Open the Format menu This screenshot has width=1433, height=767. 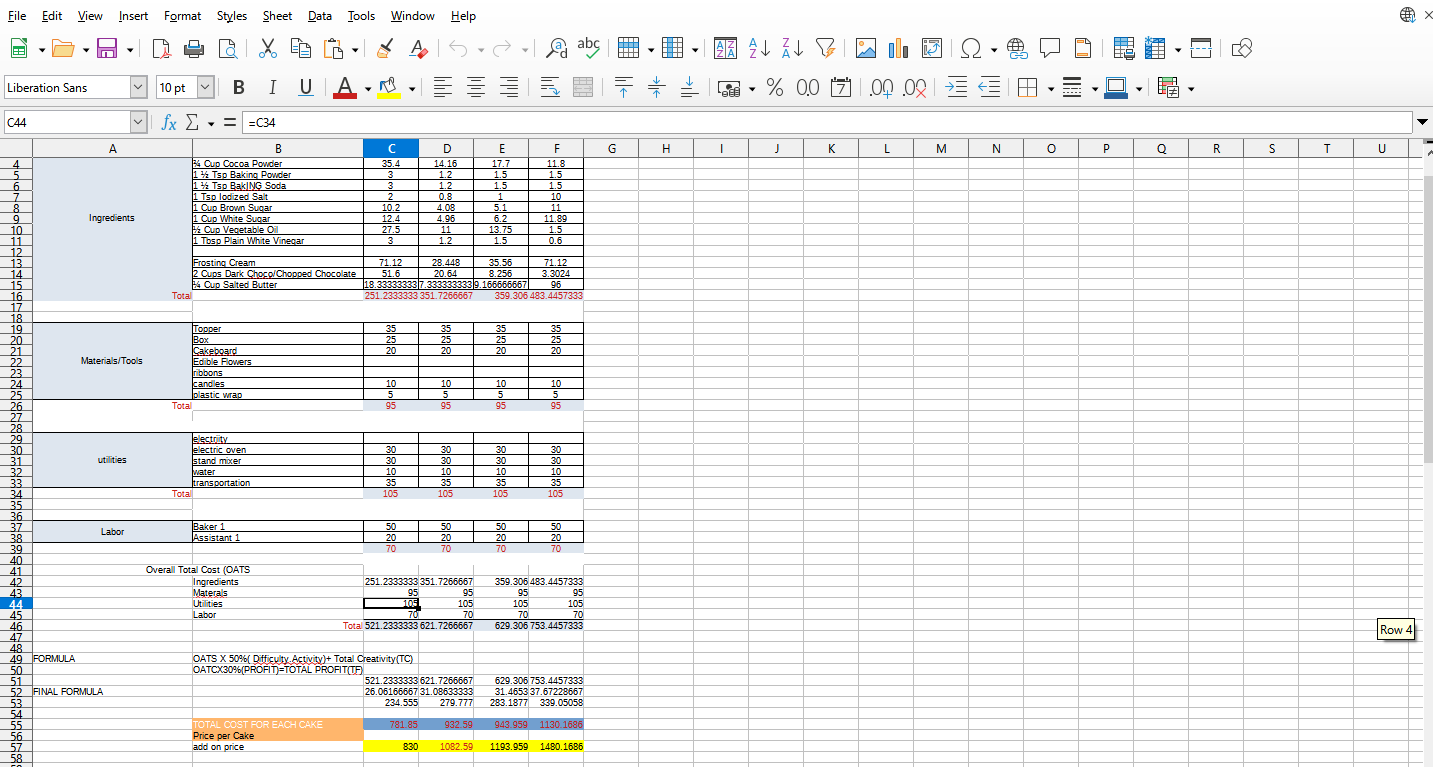point(182,16)
